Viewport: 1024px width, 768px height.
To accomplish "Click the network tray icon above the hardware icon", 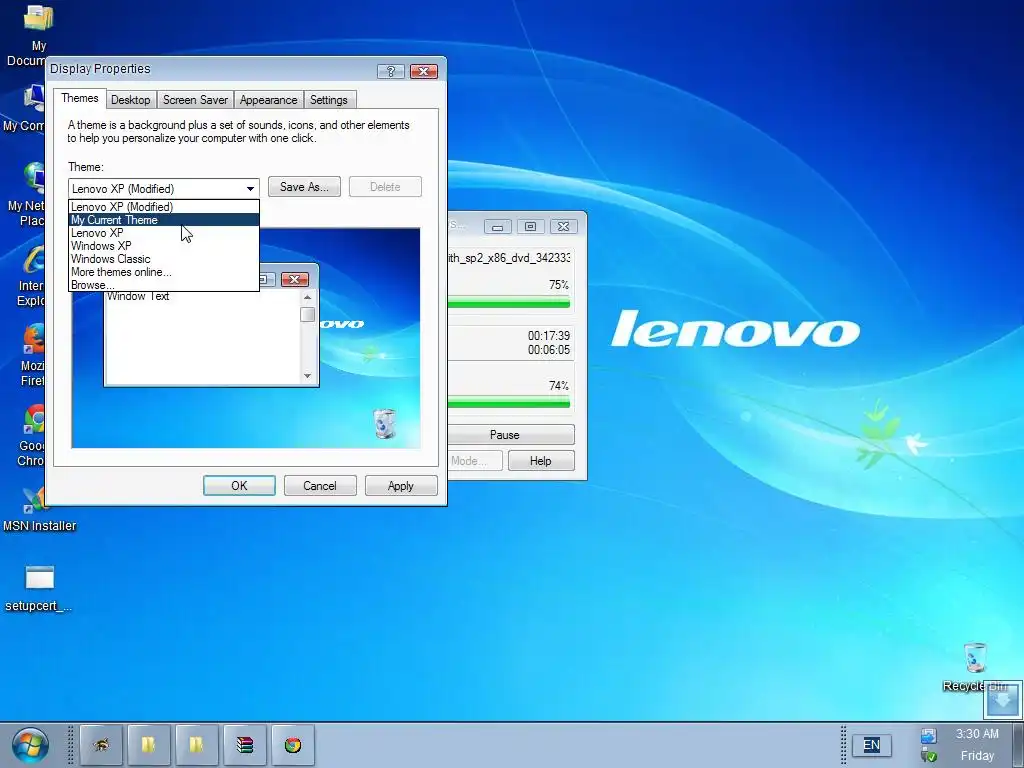I will pos(928,736).
